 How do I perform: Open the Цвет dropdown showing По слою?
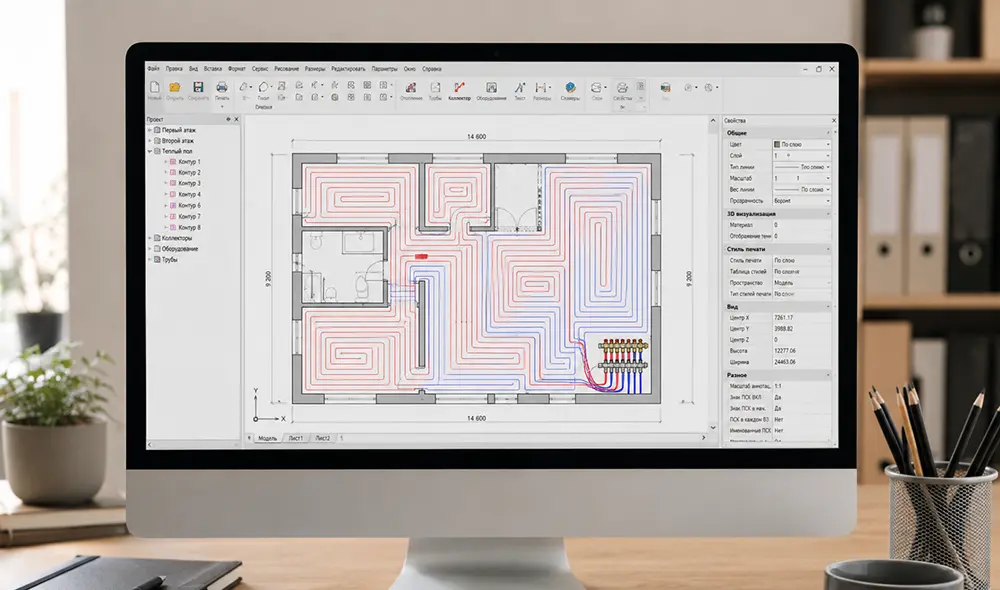(x=802, y=144)
